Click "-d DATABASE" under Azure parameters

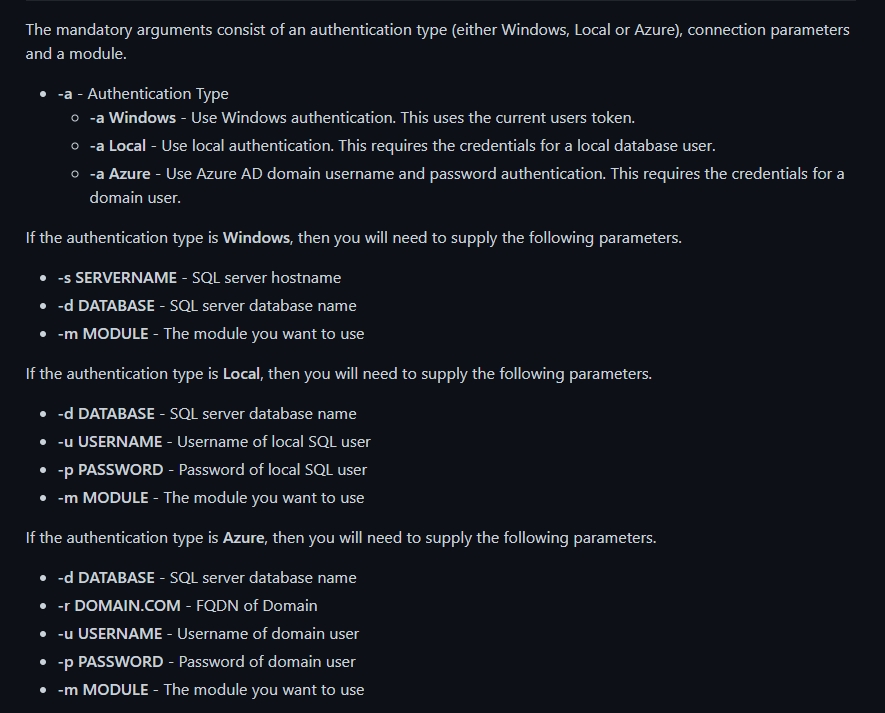[106, 578]
